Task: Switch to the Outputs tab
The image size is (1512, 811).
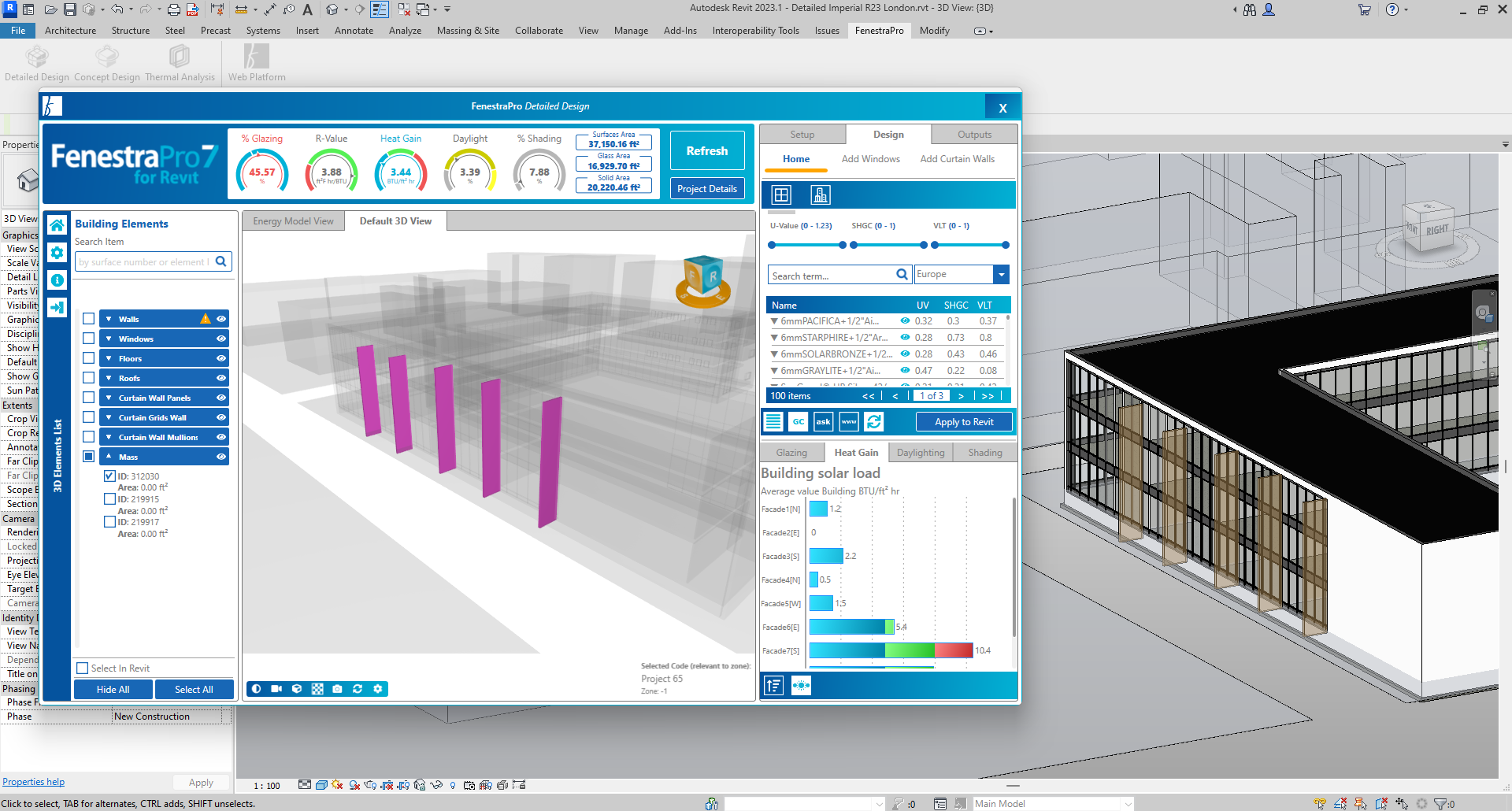Action: pos(974,135)
